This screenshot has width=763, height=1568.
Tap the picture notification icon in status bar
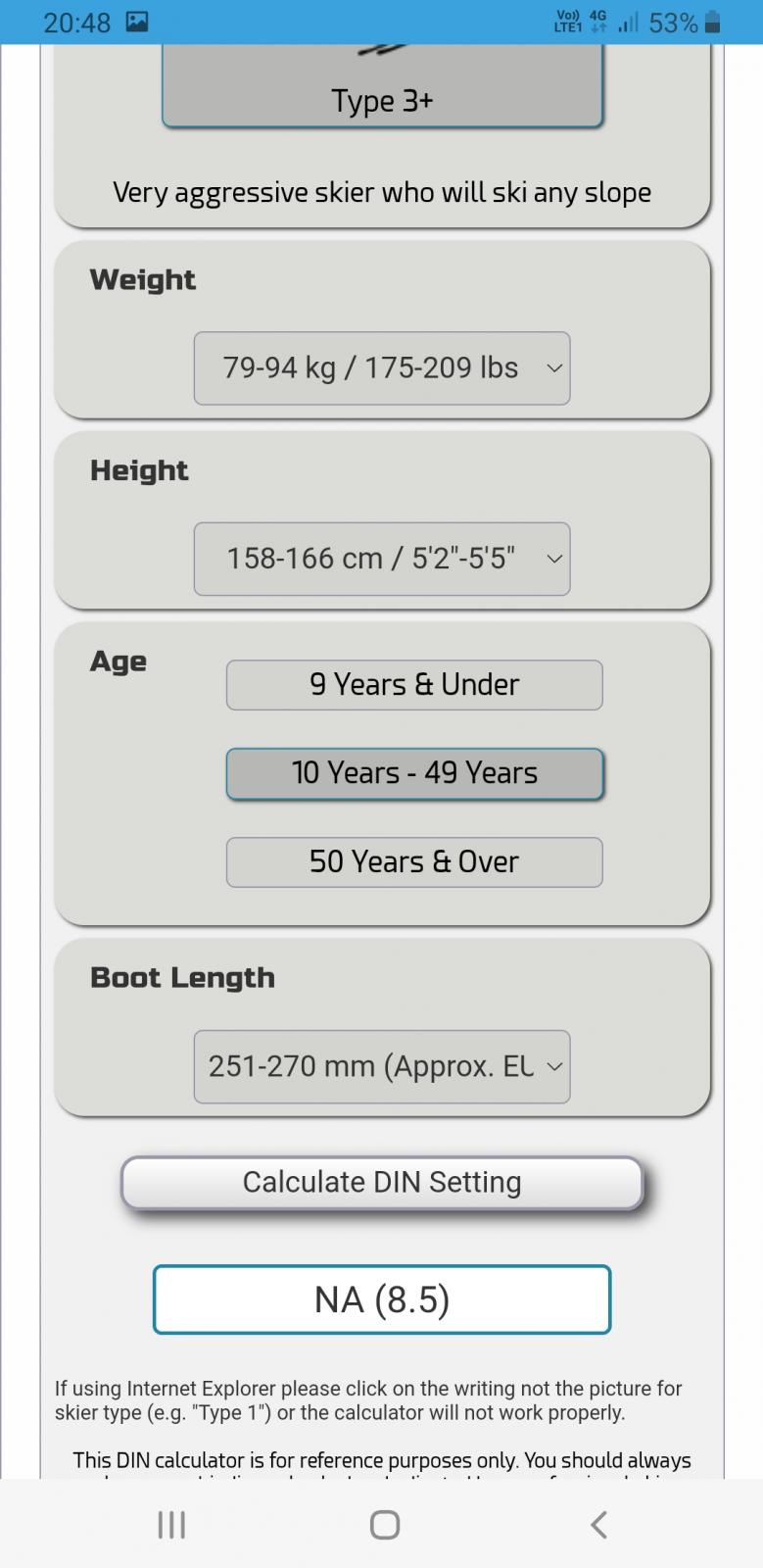pyautogui.click(x=137, y=22)
